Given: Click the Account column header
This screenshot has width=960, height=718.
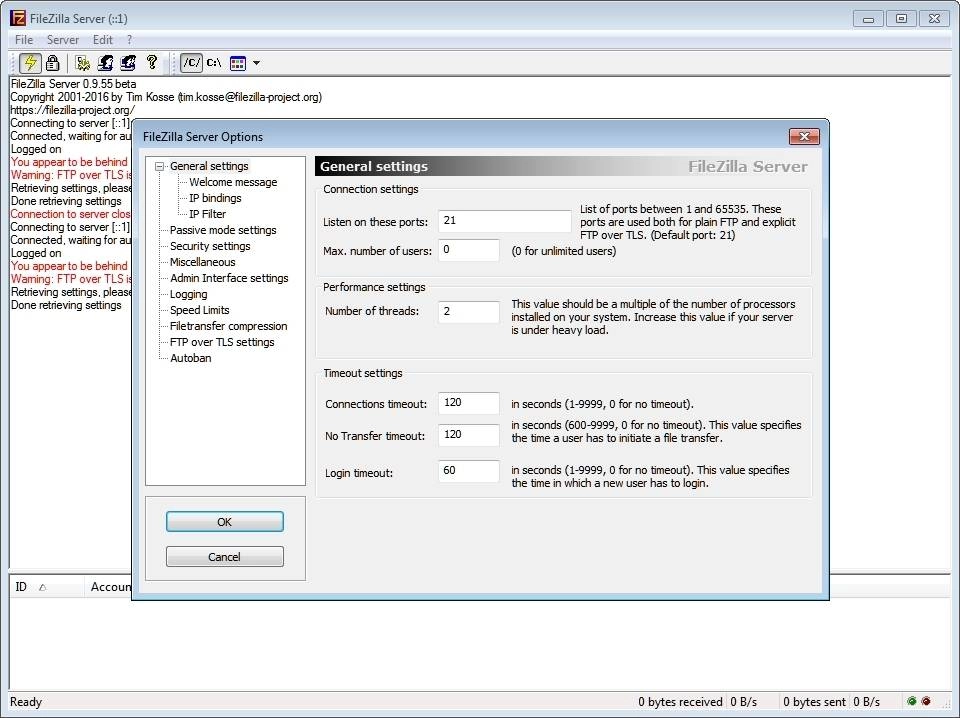Looking at the screenshot, I should [x=110, y=587].
